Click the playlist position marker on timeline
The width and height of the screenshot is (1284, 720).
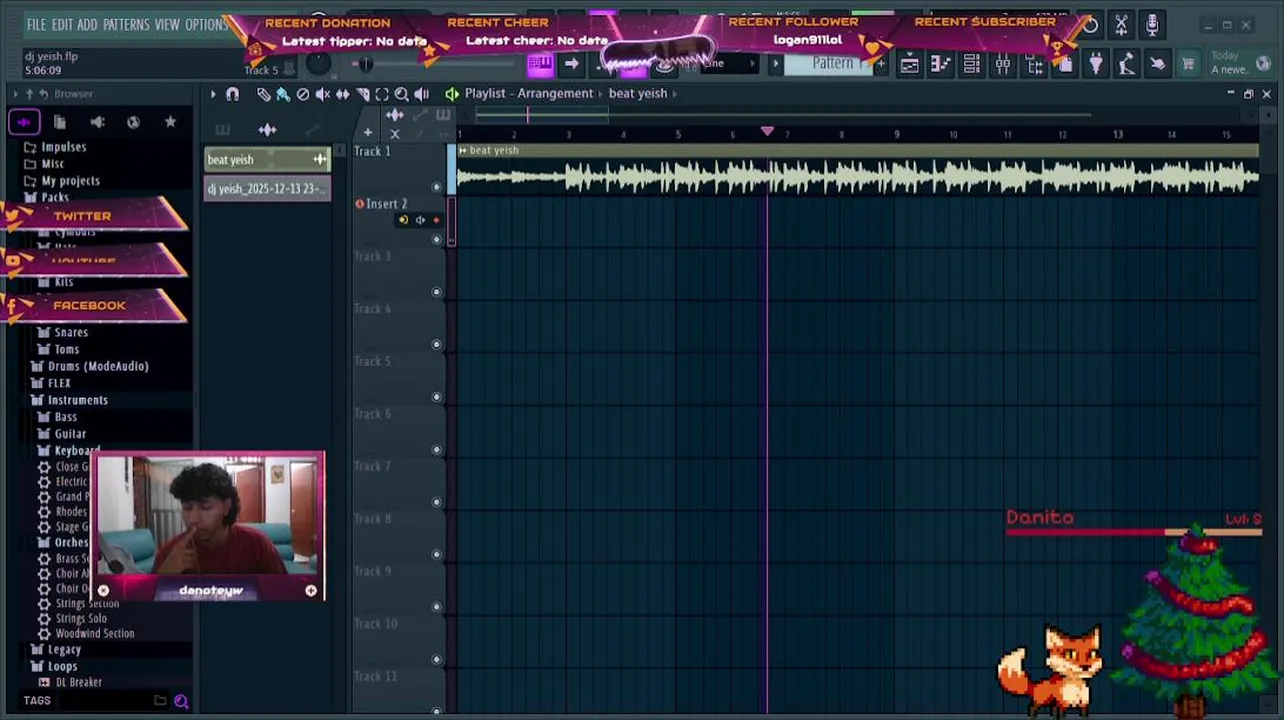point(767,132)
